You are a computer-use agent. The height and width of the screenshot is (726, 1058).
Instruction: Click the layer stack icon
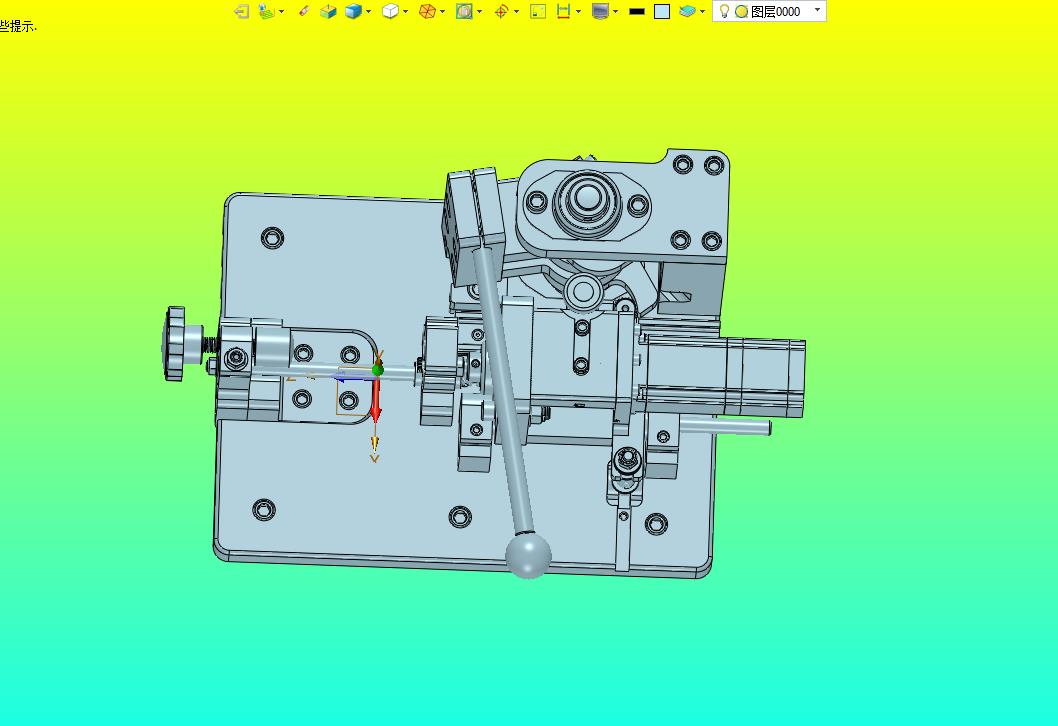pos(687,11)
